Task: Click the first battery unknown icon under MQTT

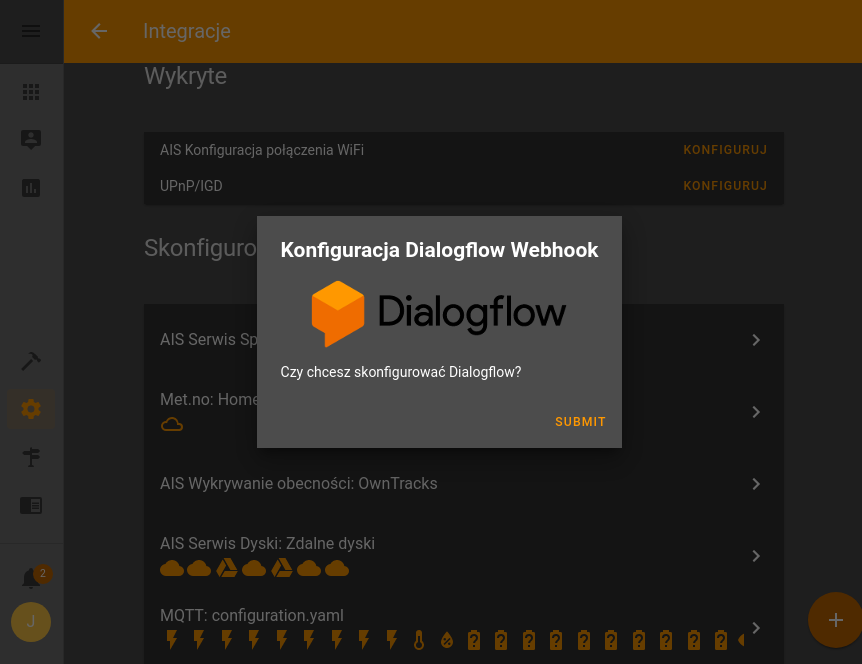Action: 474,640
